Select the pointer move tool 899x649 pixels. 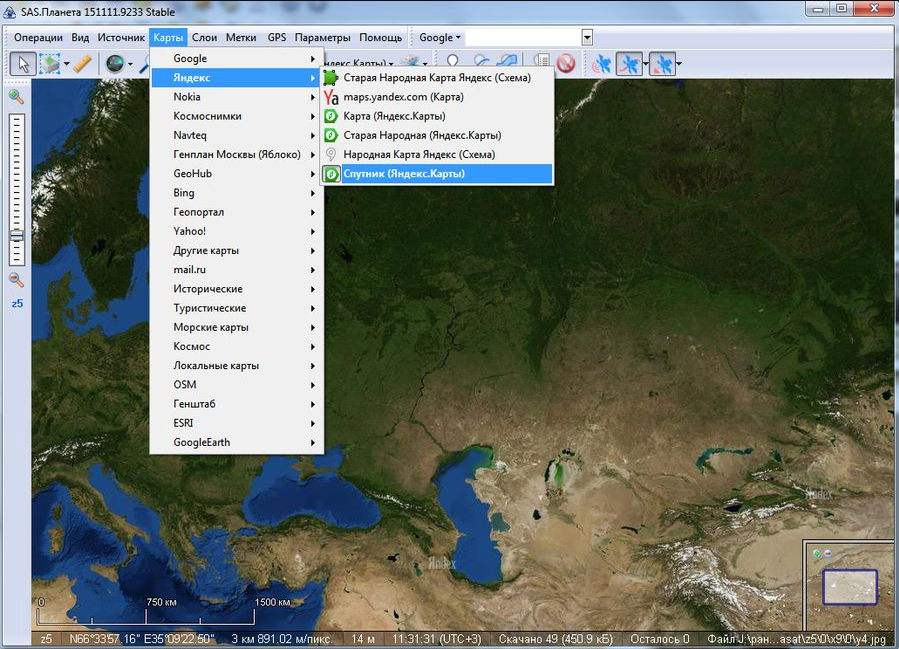coord(23,64)
